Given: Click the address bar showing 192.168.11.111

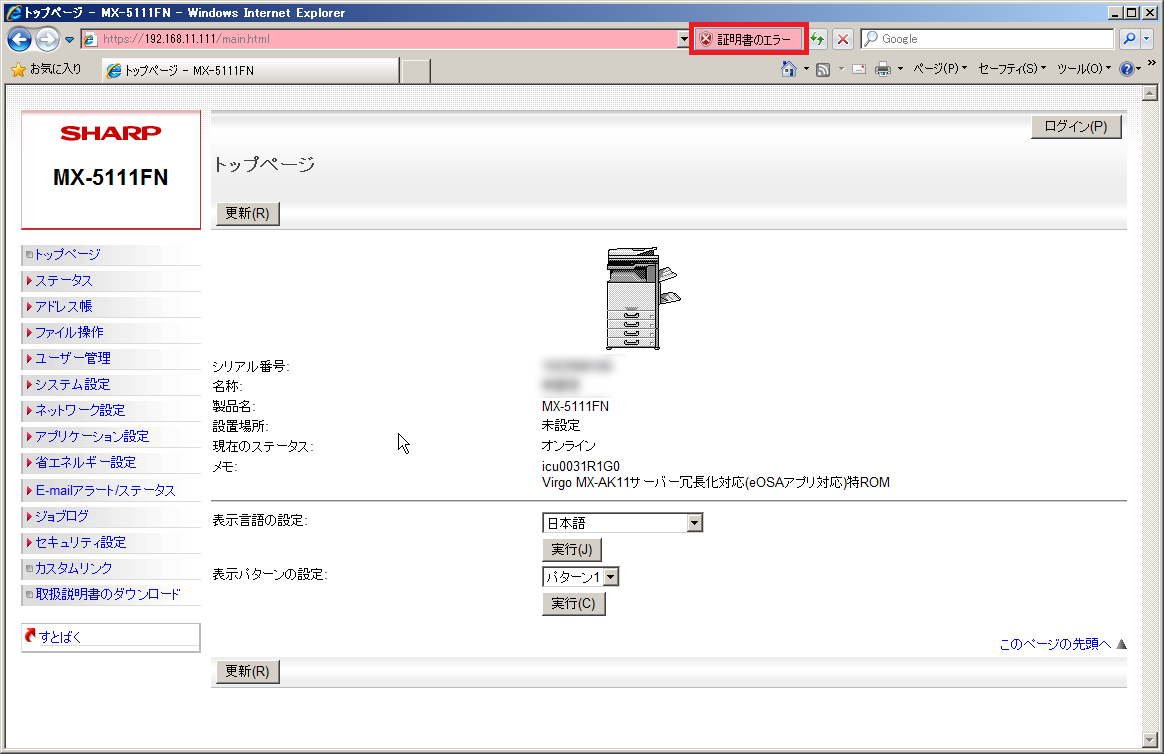Looking at the screenshot, I should [379, 39].
